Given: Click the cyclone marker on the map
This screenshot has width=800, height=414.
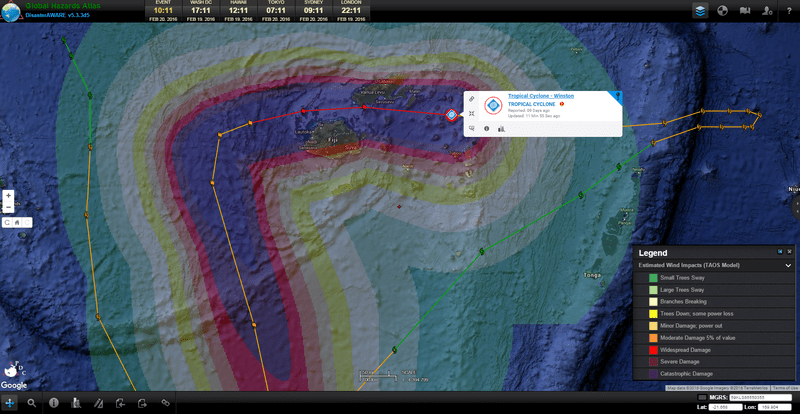Looking at the screenshot, I should pyautogui.click(x=452, y=114).
